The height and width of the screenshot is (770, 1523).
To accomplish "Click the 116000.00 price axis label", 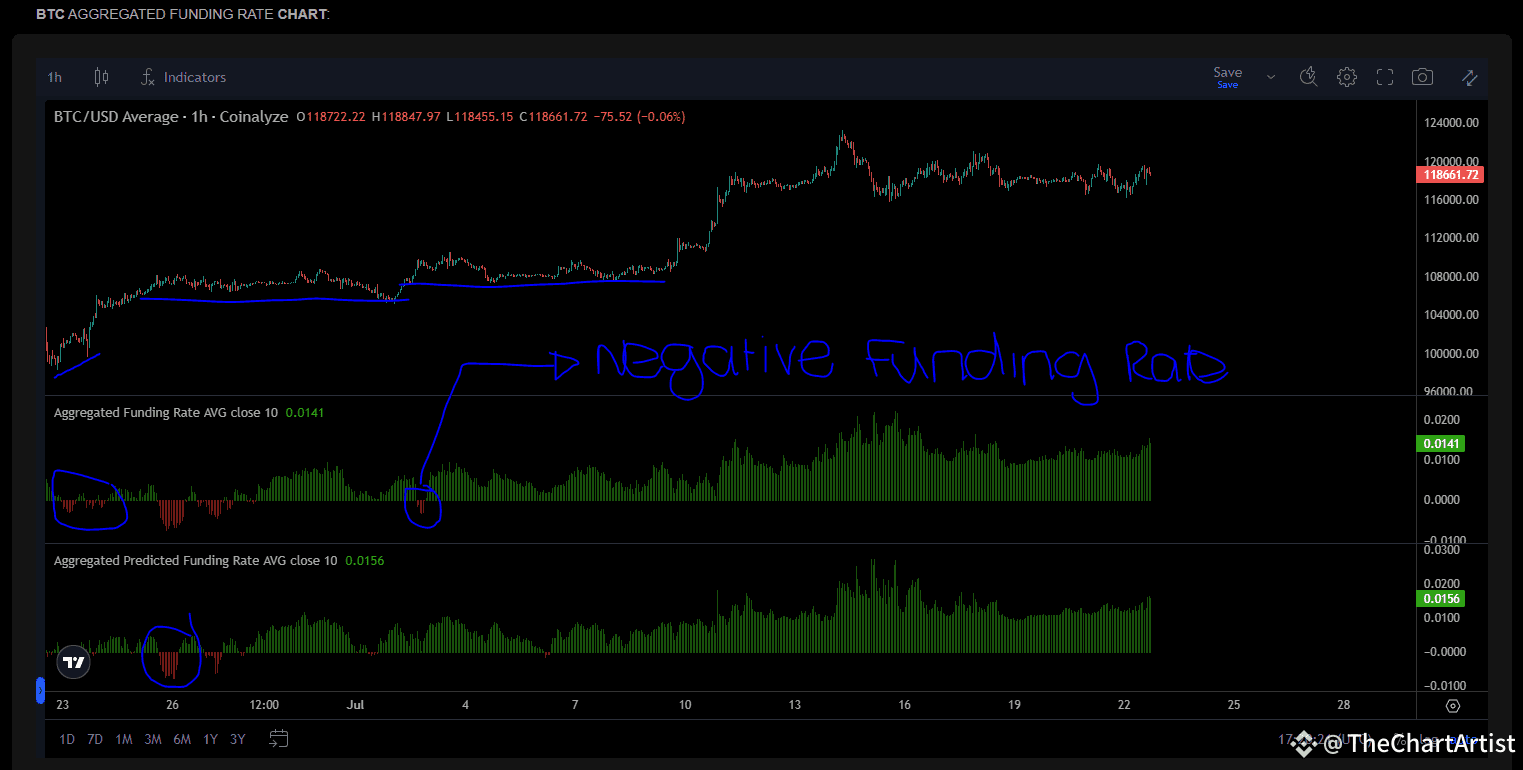I will pos(1450,200).
